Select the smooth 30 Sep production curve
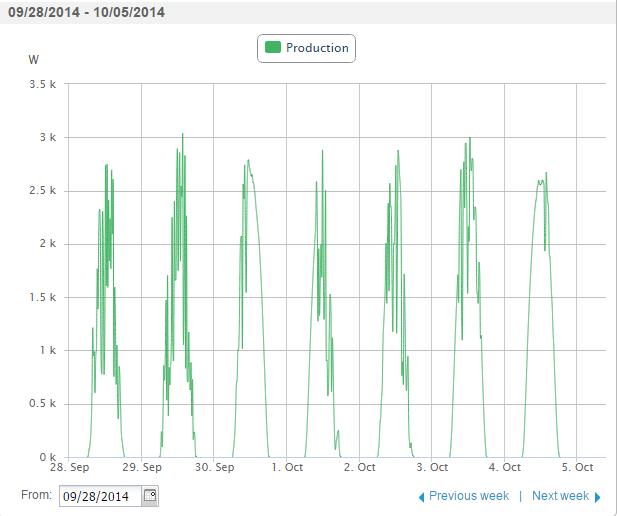The image size is (617, 516). point(248,160)
